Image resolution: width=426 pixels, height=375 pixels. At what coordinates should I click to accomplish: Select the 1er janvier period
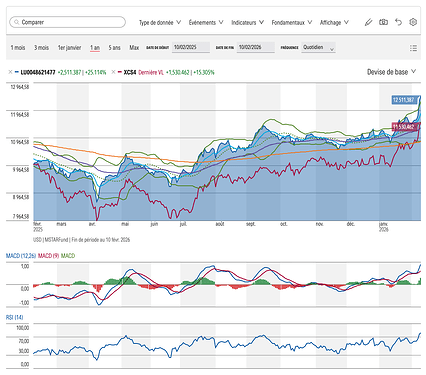pyautogui.click(x=69, y=48)
